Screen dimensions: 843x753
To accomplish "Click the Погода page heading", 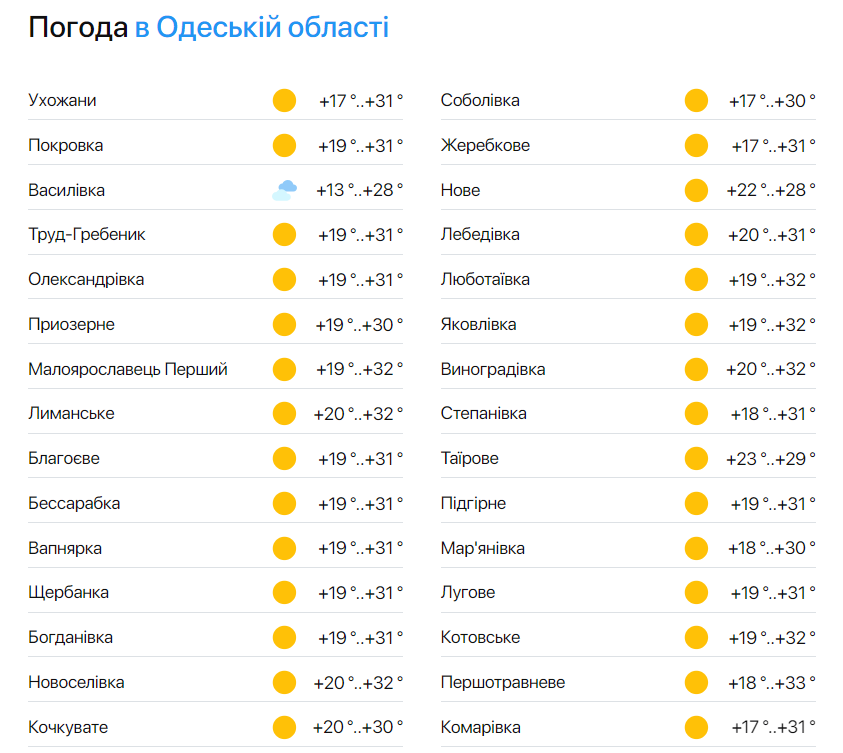I will pos(71,27).
